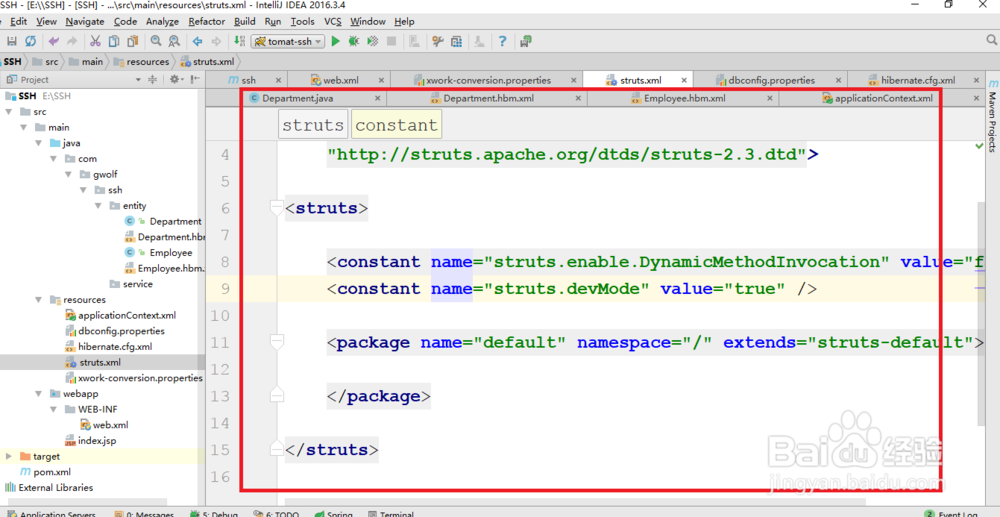Switch to the xwork-conversion.properties tab
This screenshot has height=517, width=1000.
pyautogui.click(x=488, y=80)
